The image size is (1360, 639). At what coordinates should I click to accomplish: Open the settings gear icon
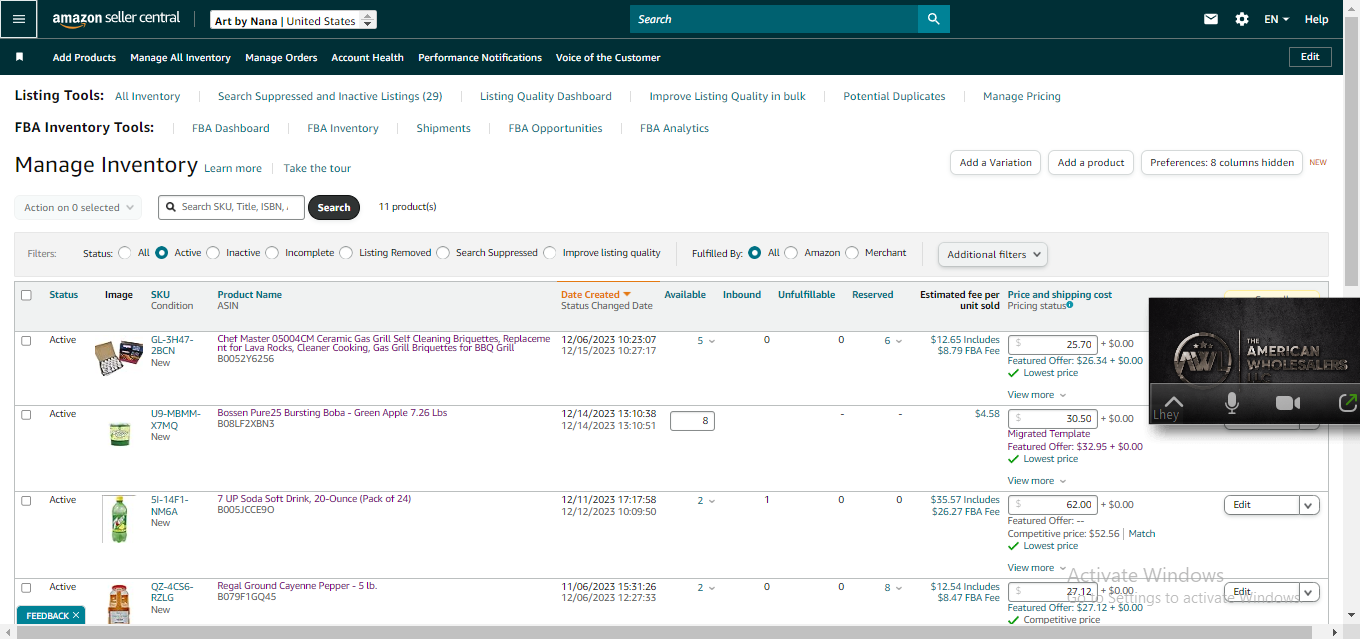1242,19
